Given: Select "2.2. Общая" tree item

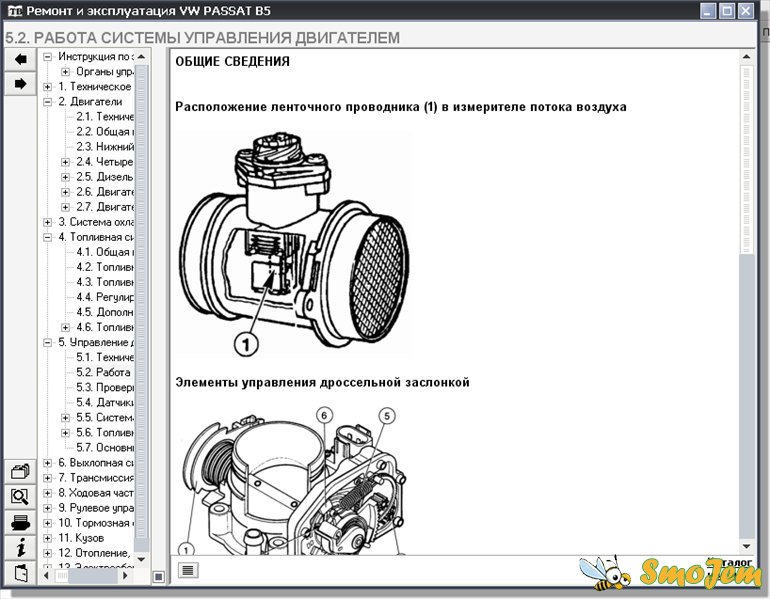Looking at the screenshot, I should pos(105,132).
